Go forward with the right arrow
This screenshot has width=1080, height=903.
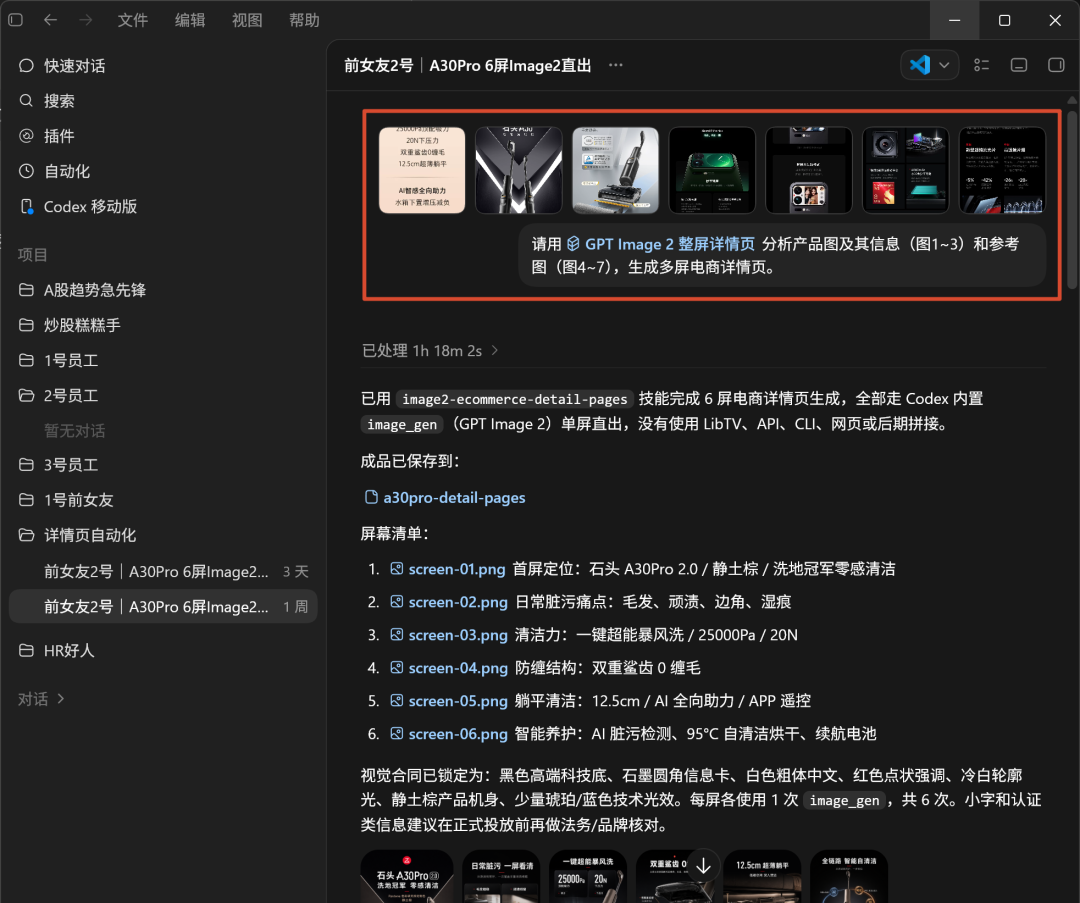[x=85, y=20]
